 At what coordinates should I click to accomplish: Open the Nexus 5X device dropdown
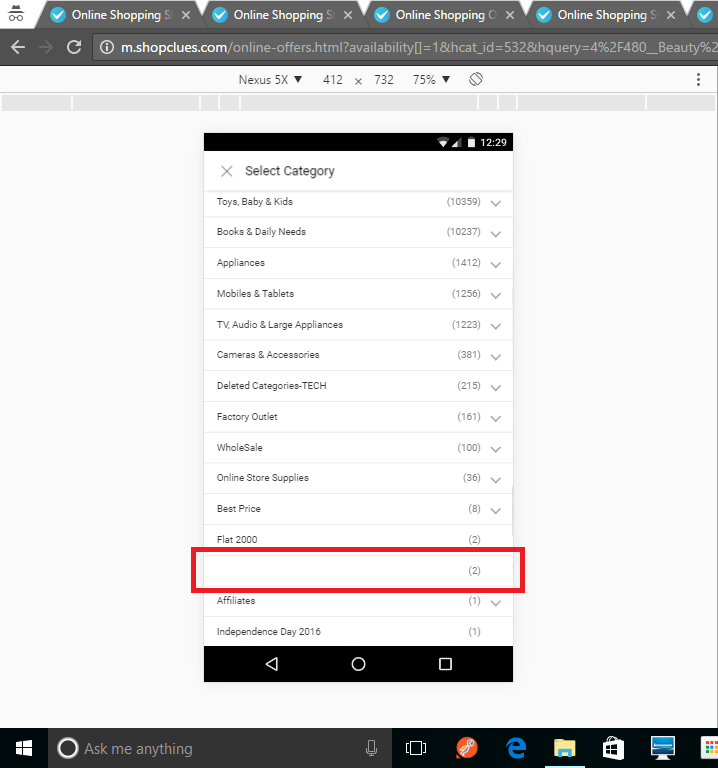click(x=270, y=79)
